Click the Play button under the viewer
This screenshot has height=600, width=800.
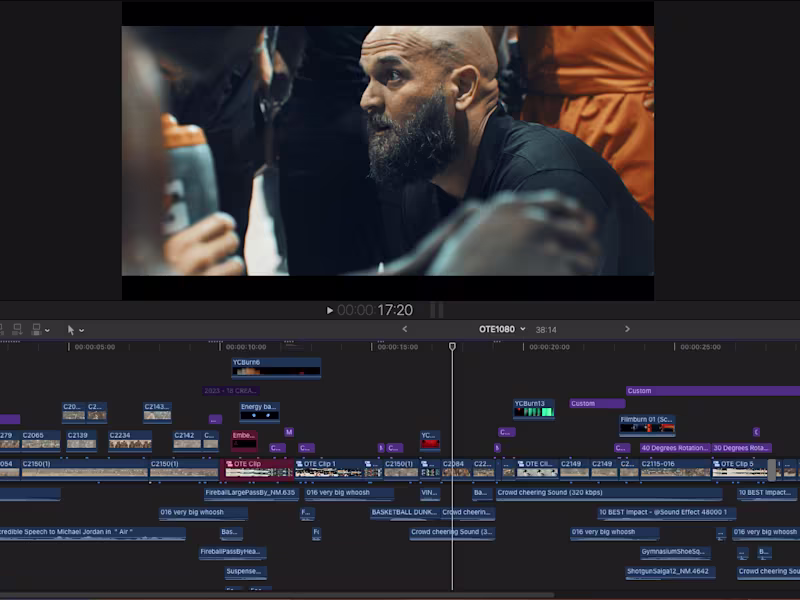point(330,310)
